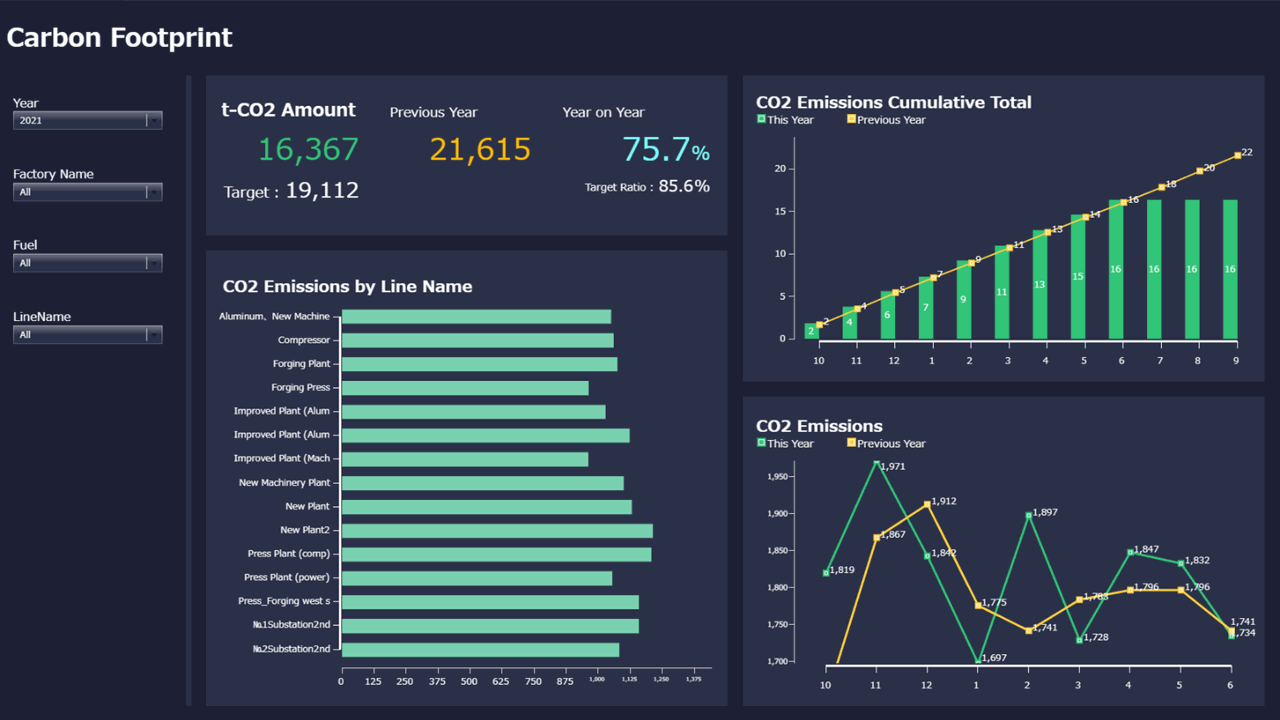Click the New Plant line label

click(x=307, y=507)
